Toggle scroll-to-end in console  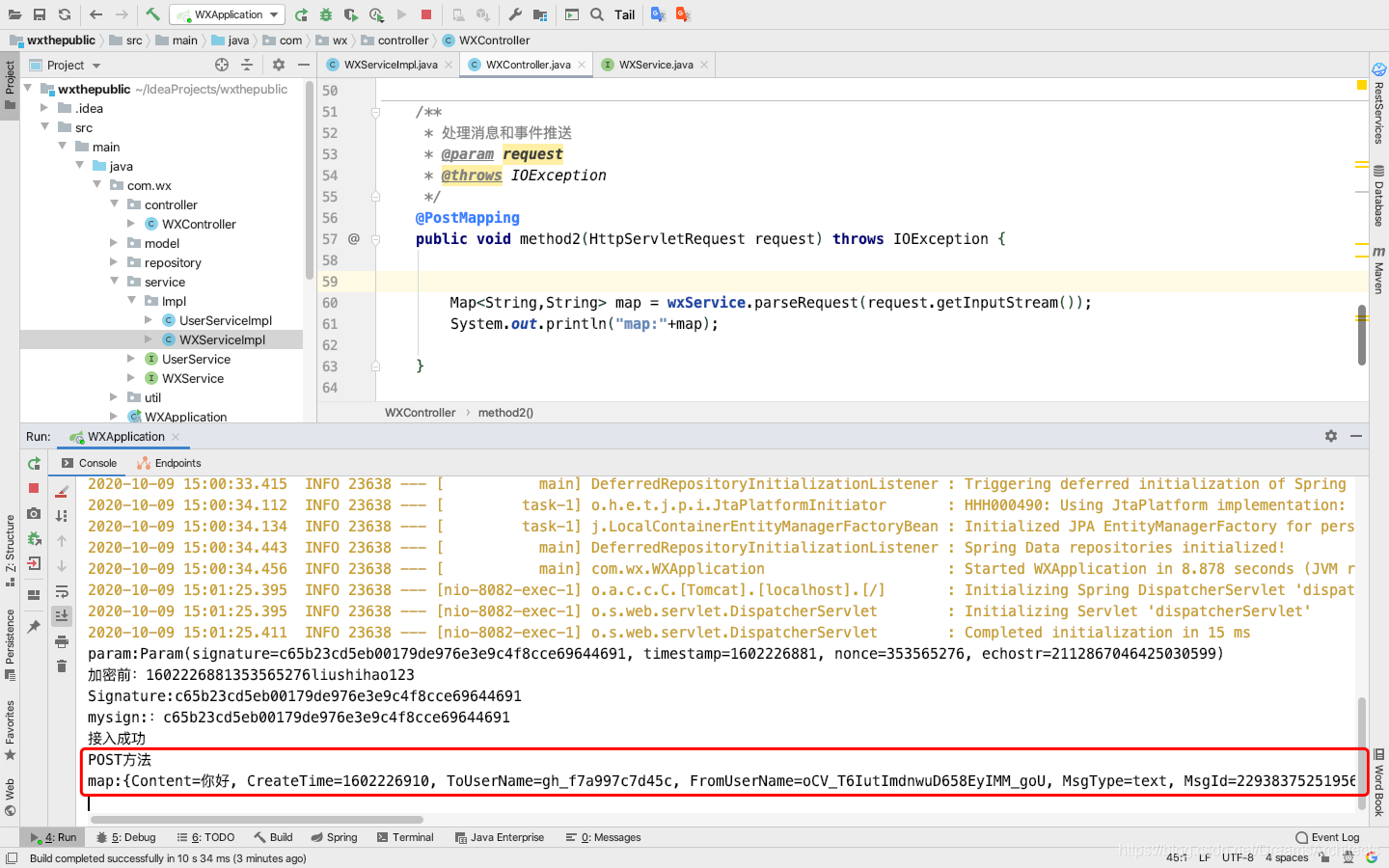tap(62, 615)
